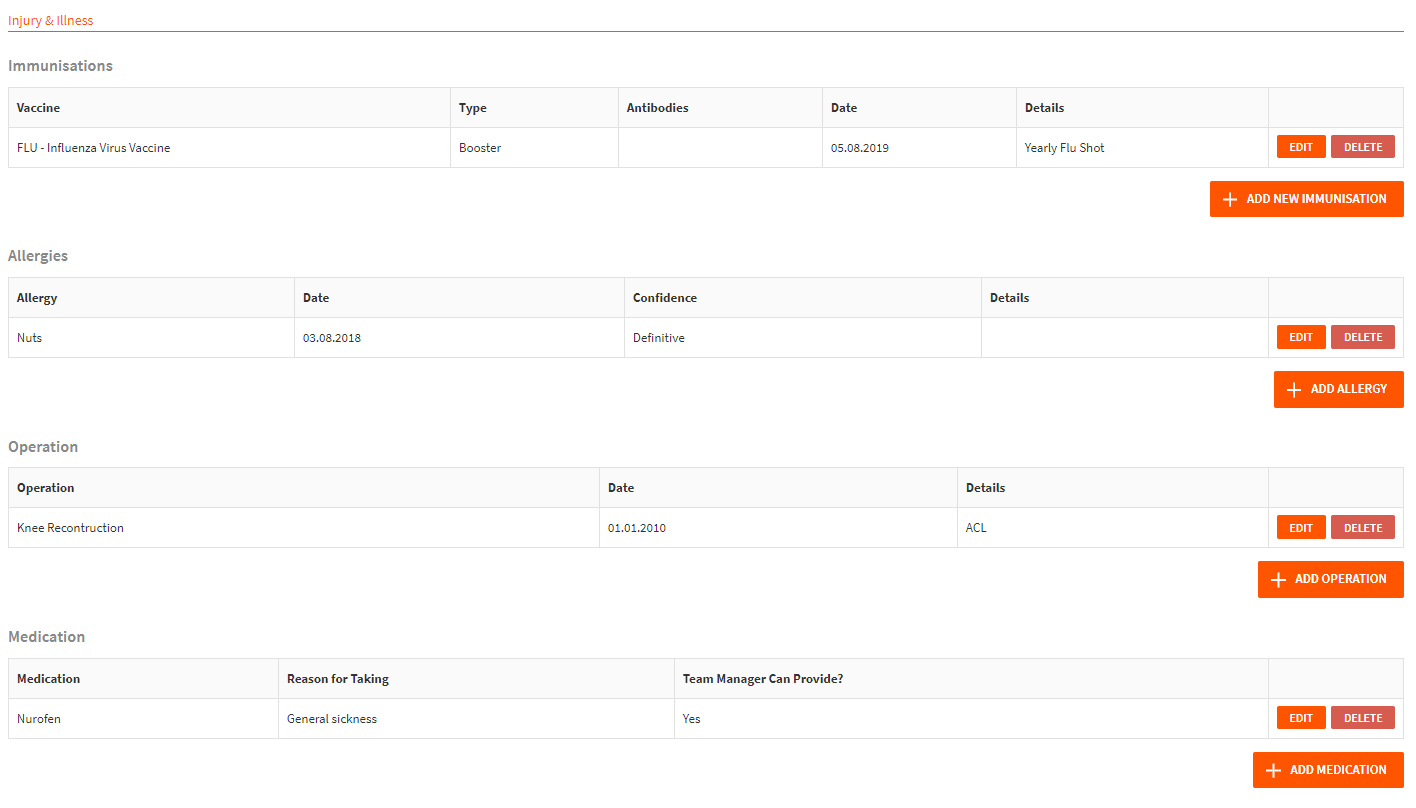Viewport: 1416px width, 808px height.
Task: Select the 'General sickness' reason cell
Action: 477,719
